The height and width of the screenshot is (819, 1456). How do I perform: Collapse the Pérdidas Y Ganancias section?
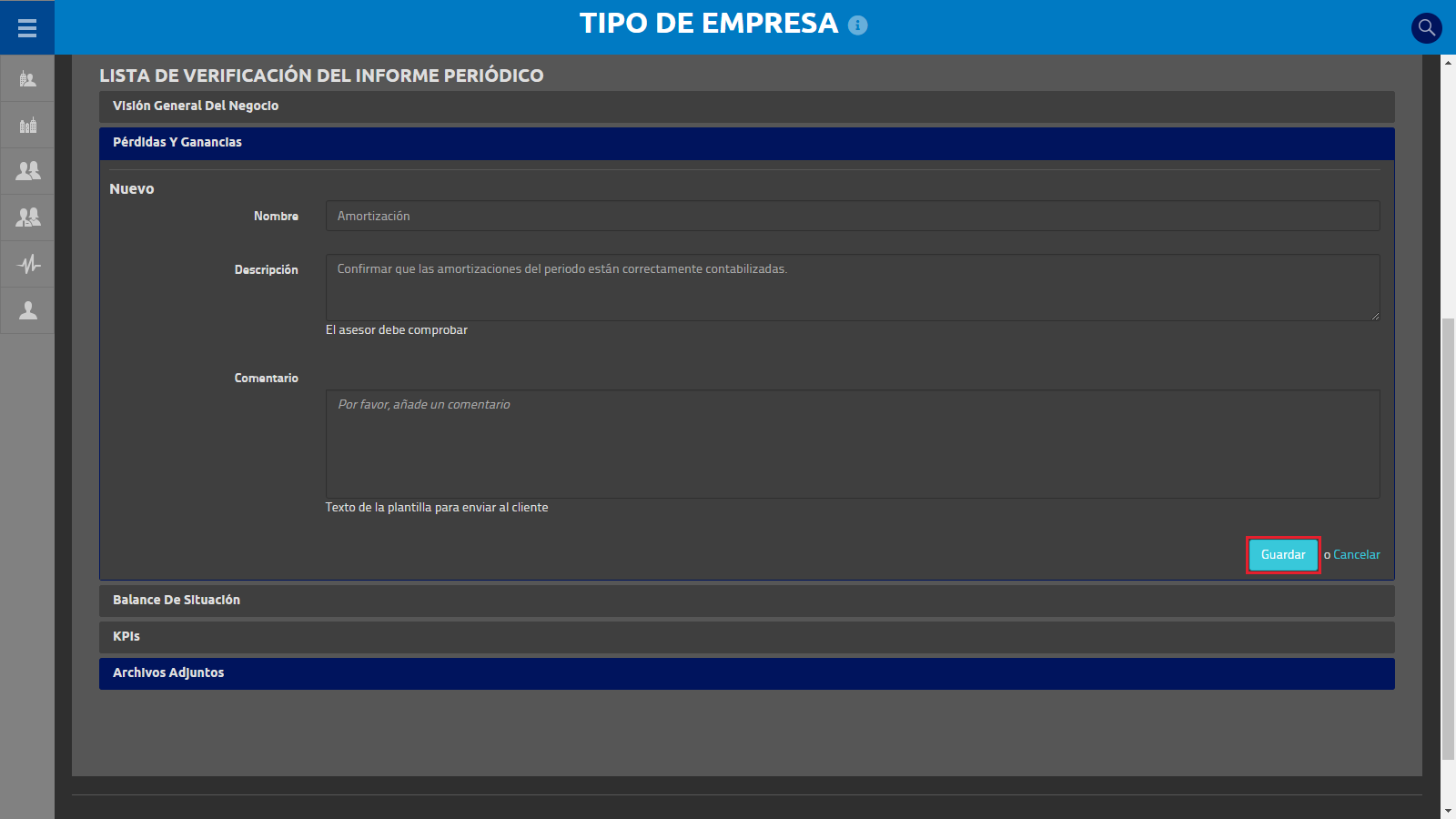coord(746,143)
